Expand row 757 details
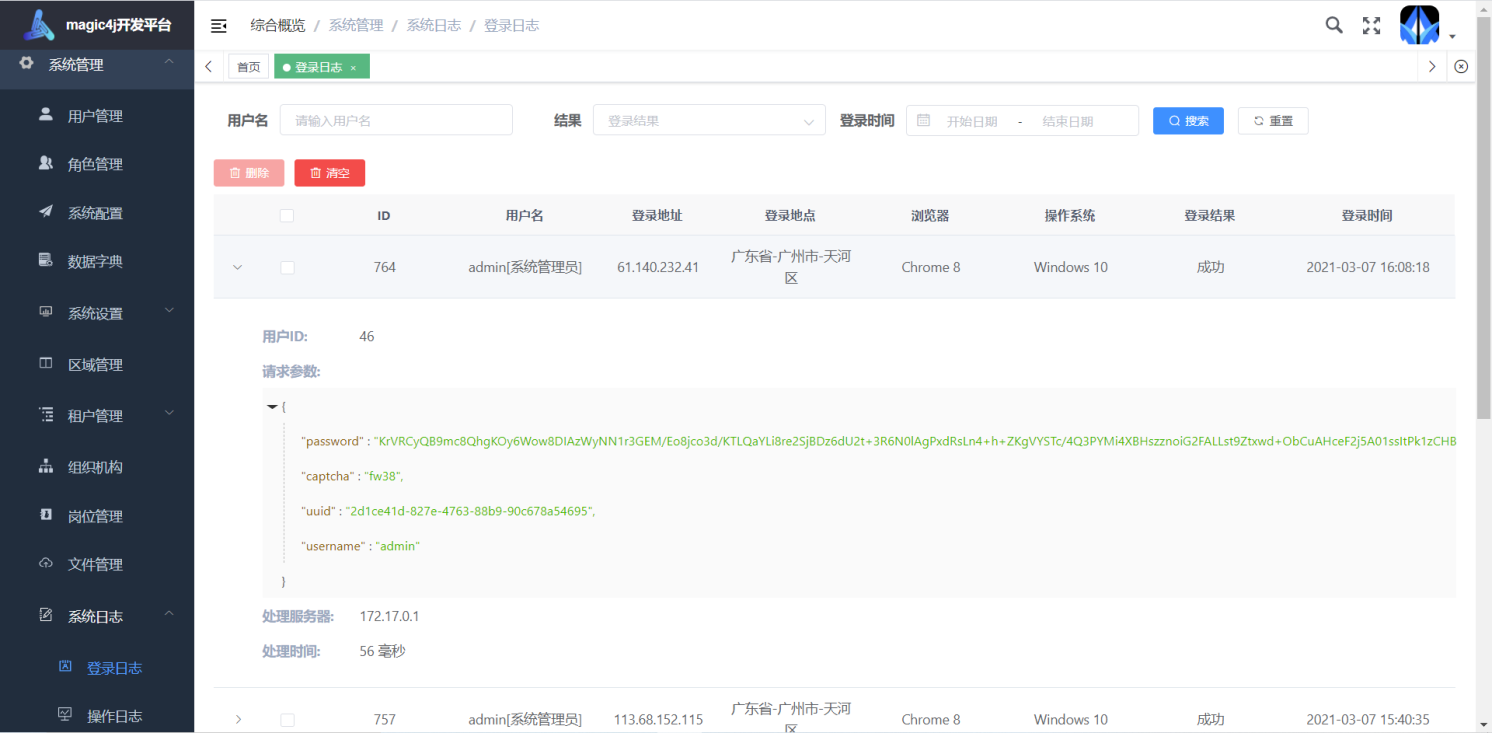1492x733 pixels. 237,720
